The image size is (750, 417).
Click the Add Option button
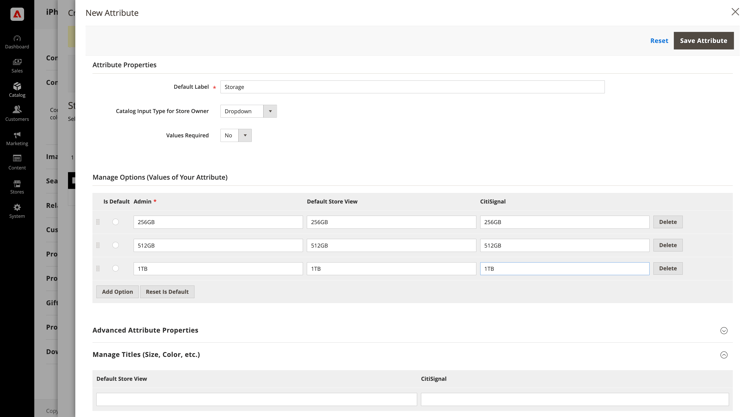(x=117, y=292)
